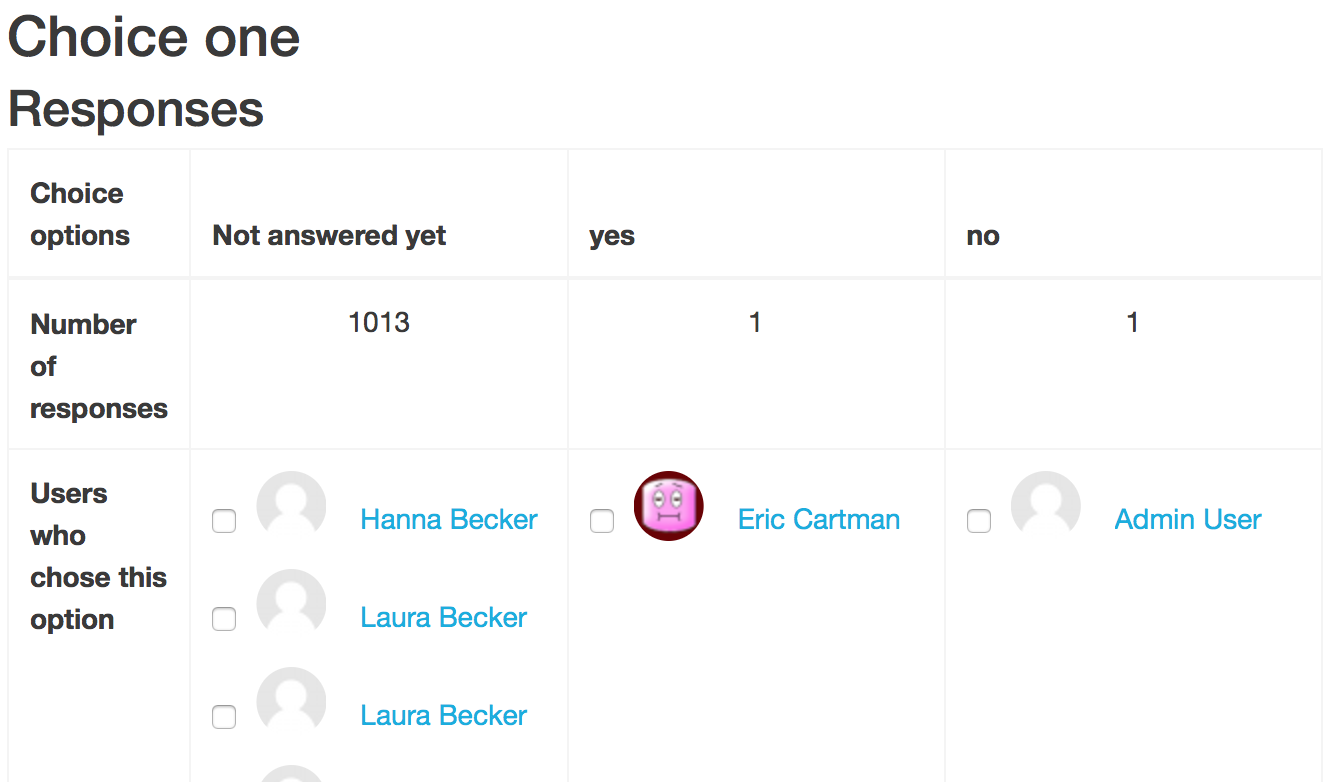
Task: Select the checkbox beside Eric Cartman
Action: (x=602, y=521)
